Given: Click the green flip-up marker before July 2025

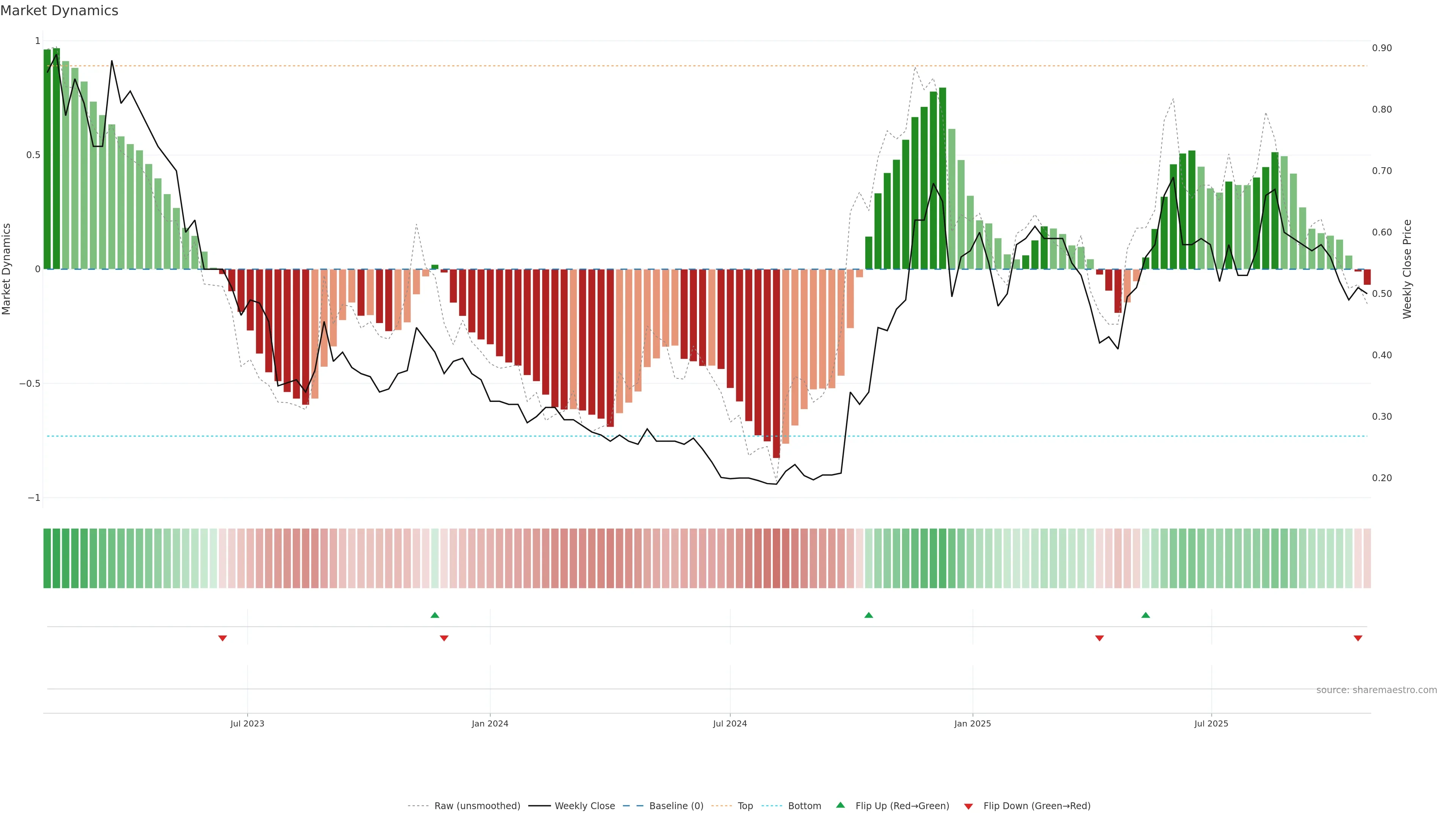Looking at the screenshot, I should 1145,615.
